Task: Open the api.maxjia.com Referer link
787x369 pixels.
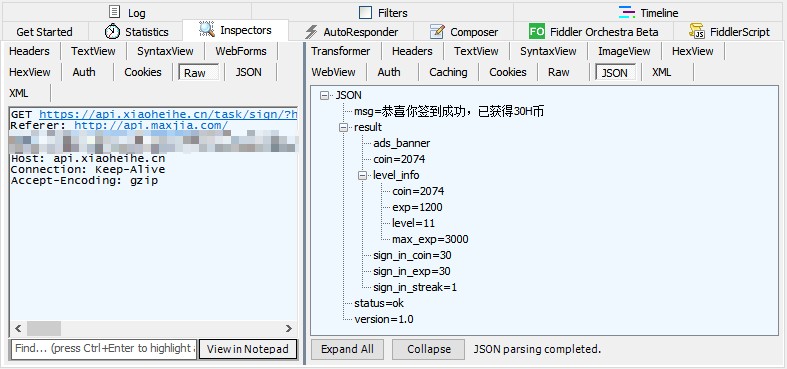Action: pyautogui.click(x=151, y=125)
